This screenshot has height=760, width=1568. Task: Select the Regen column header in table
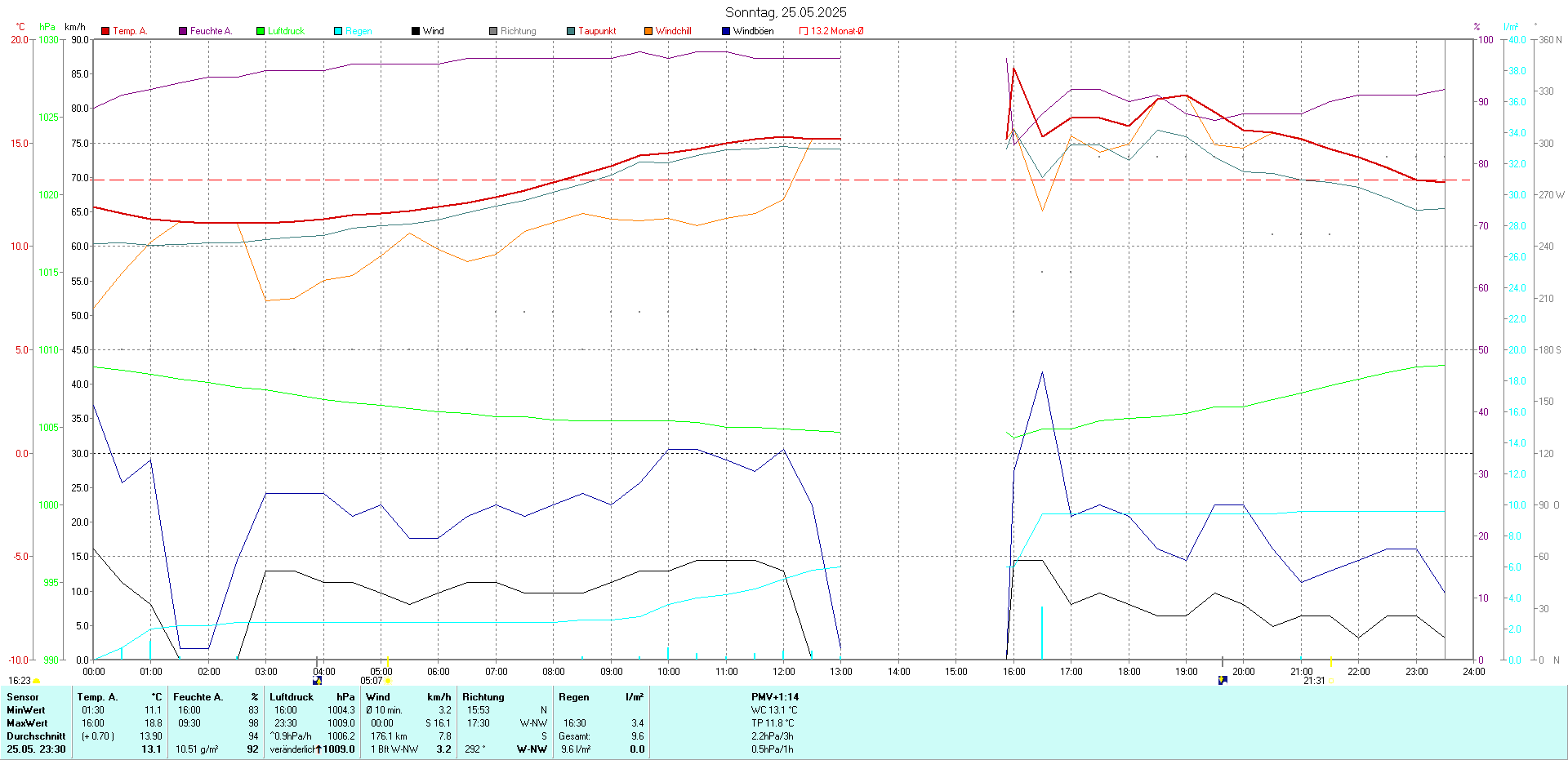pos(574,697)
